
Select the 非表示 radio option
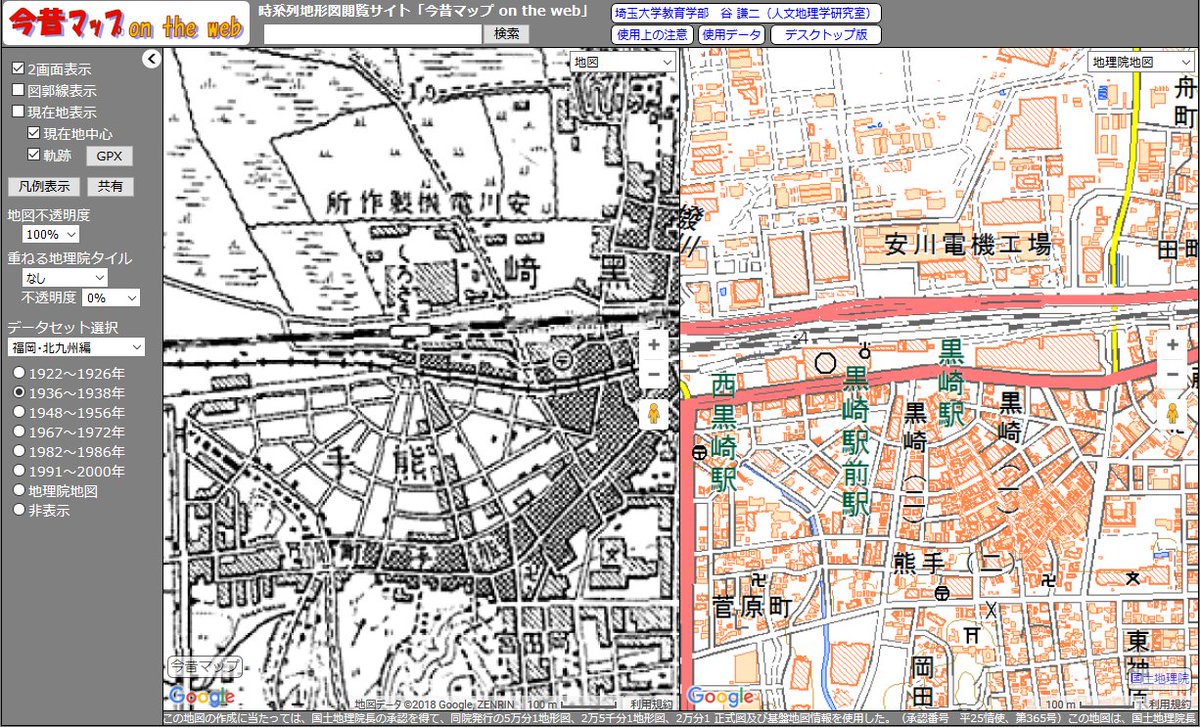[x=18, y=509]
